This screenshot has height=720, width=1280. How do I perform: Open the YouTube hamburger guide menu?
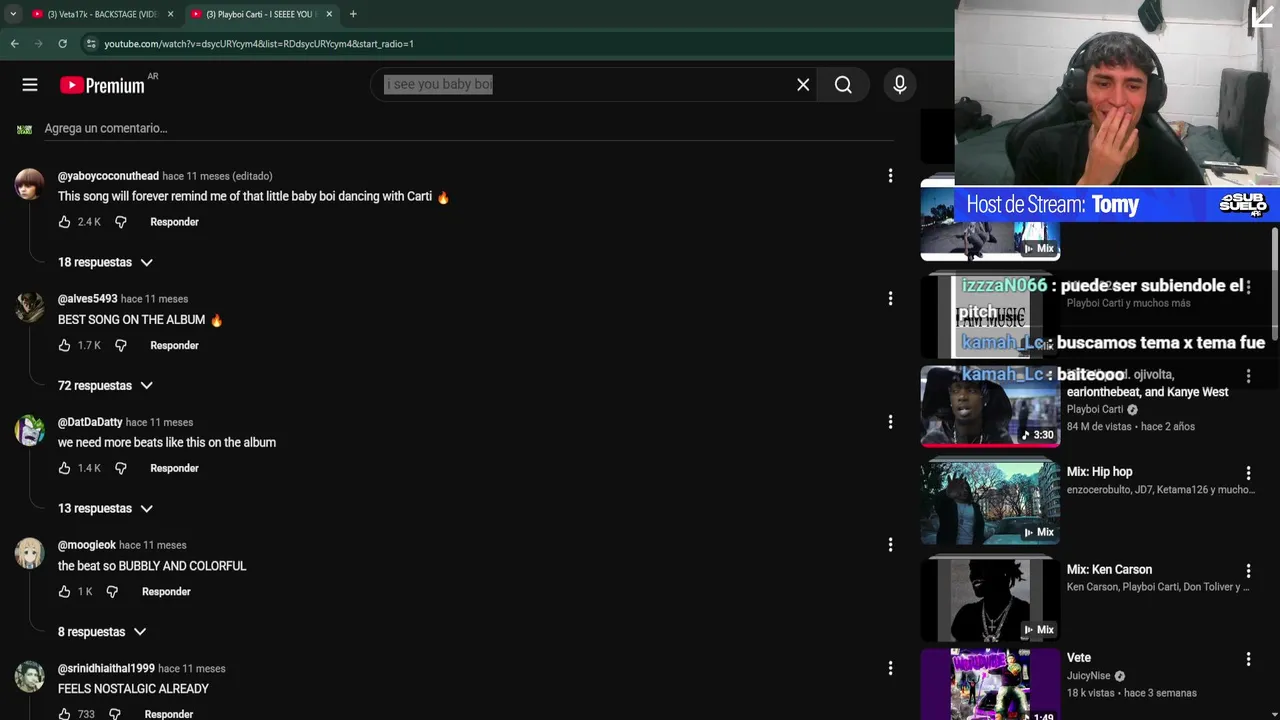[x=30, y=85]
